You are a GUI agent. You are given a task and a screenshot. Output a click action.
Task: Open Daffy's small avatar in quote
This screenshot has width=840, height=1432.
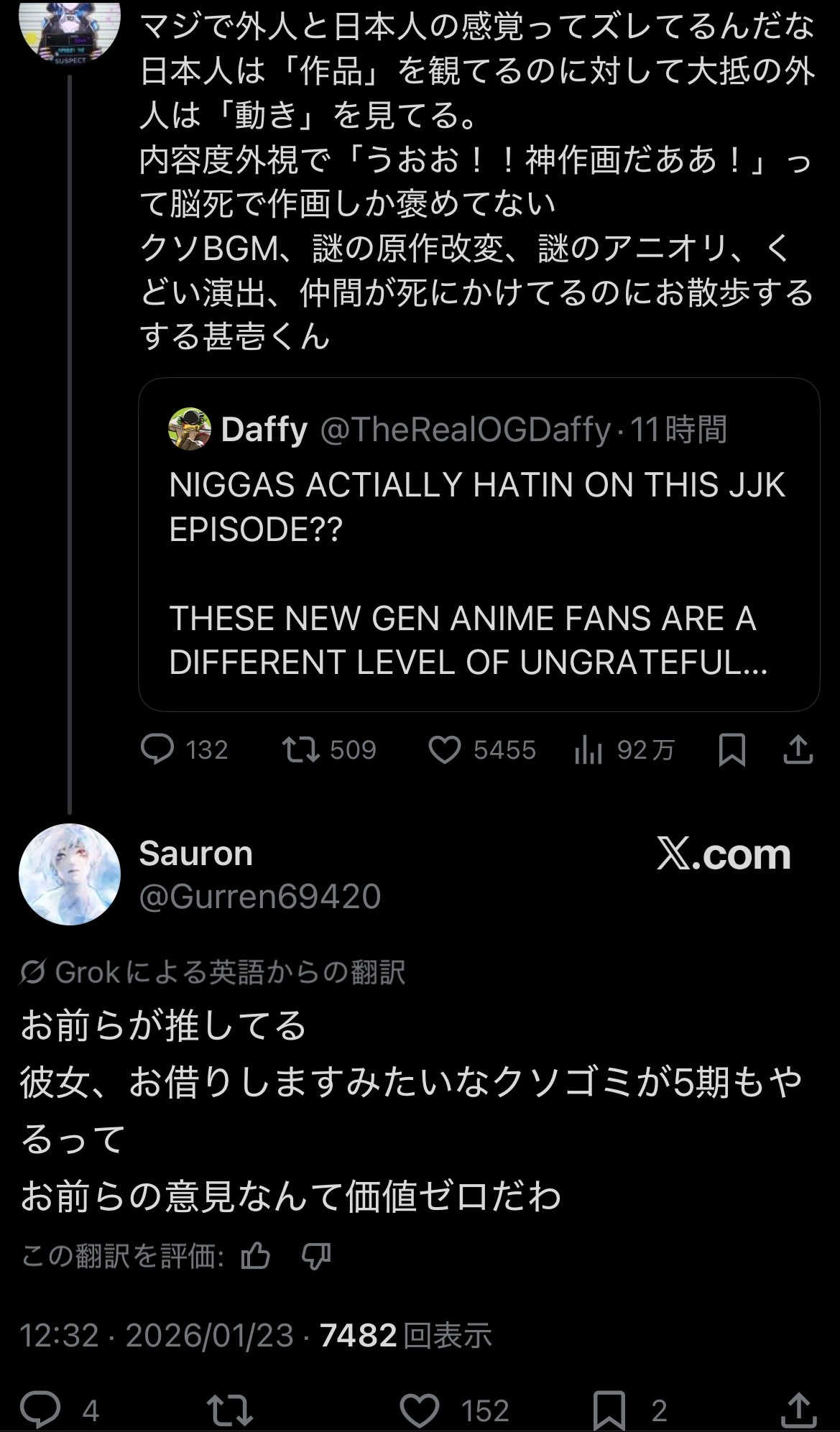click(x=190, y=429)
